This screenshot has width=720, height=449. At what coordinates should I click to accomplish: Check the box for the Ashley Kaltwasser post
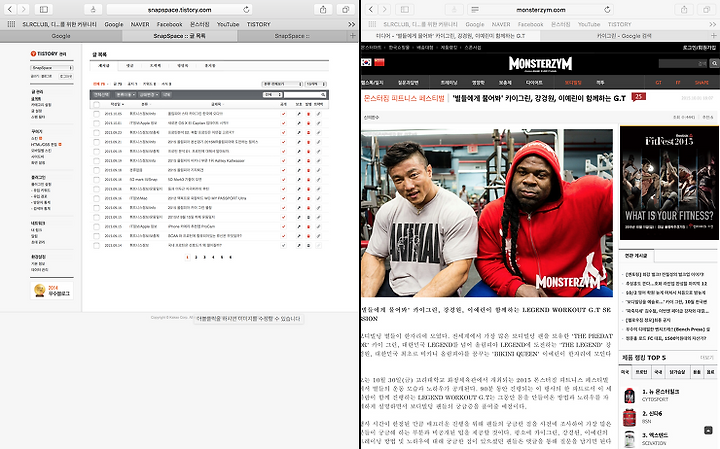[x=96, y=161]
